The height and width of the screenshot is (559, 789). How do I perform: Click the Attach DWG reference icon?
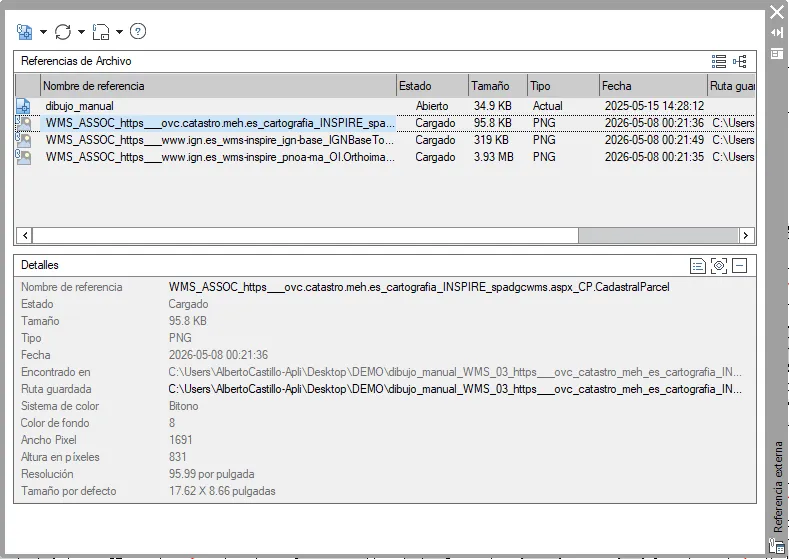24,32
